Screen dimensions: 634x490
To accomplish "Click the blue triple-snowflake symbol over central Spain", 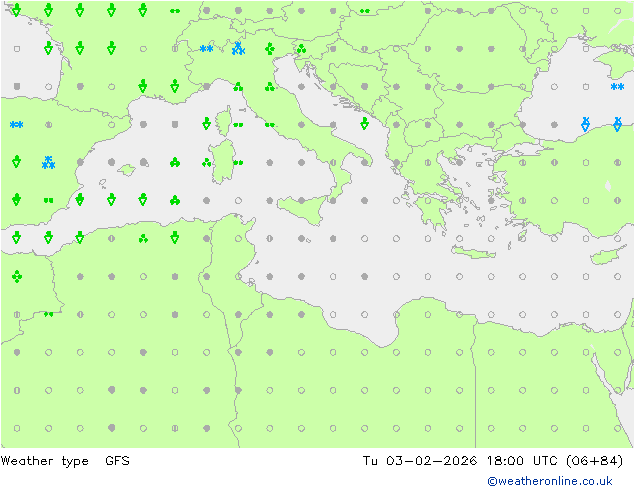I will click(x=48, y=163).
